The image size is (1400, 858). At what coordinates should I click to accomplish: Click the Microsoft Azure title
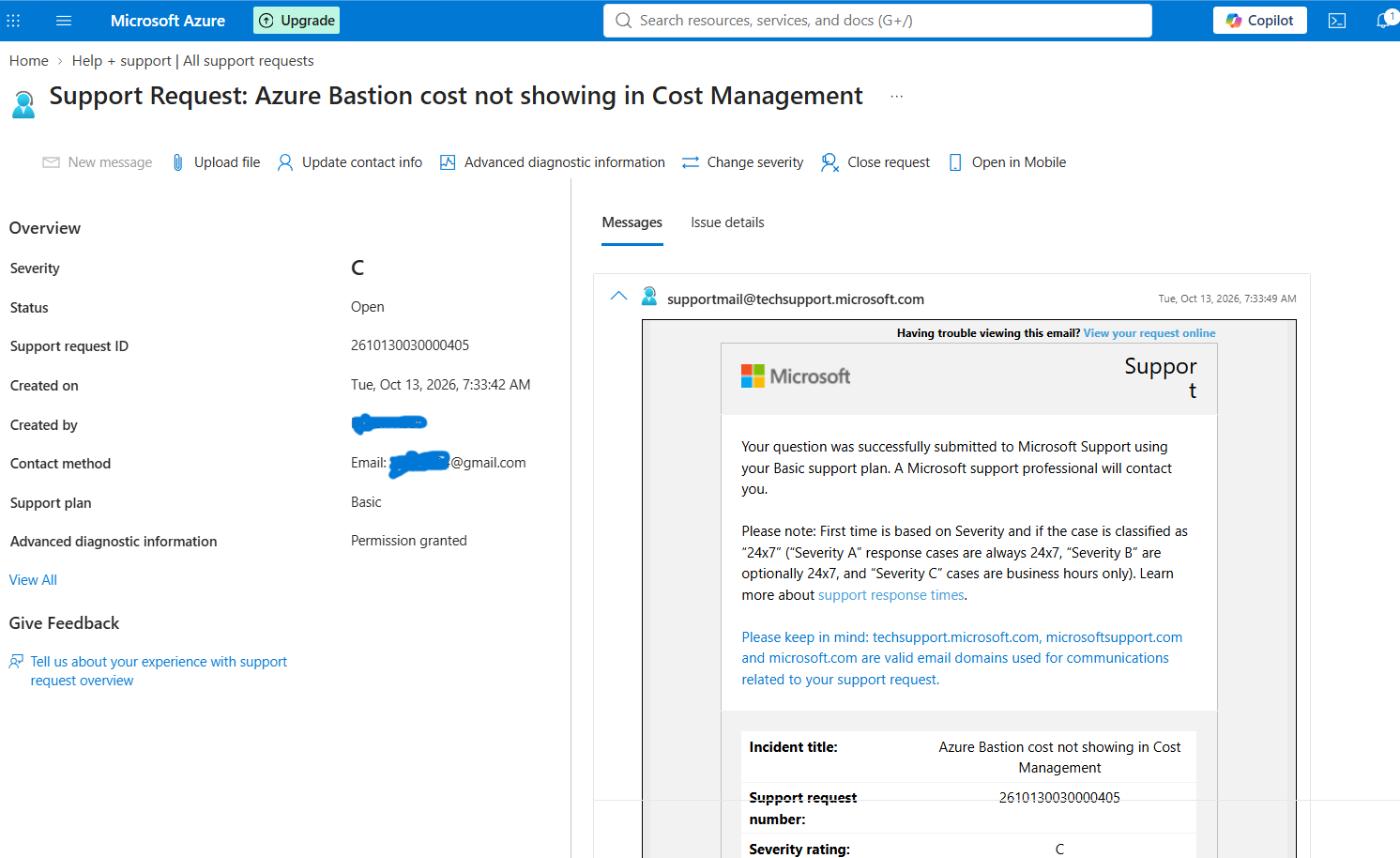tap(168, 21)
